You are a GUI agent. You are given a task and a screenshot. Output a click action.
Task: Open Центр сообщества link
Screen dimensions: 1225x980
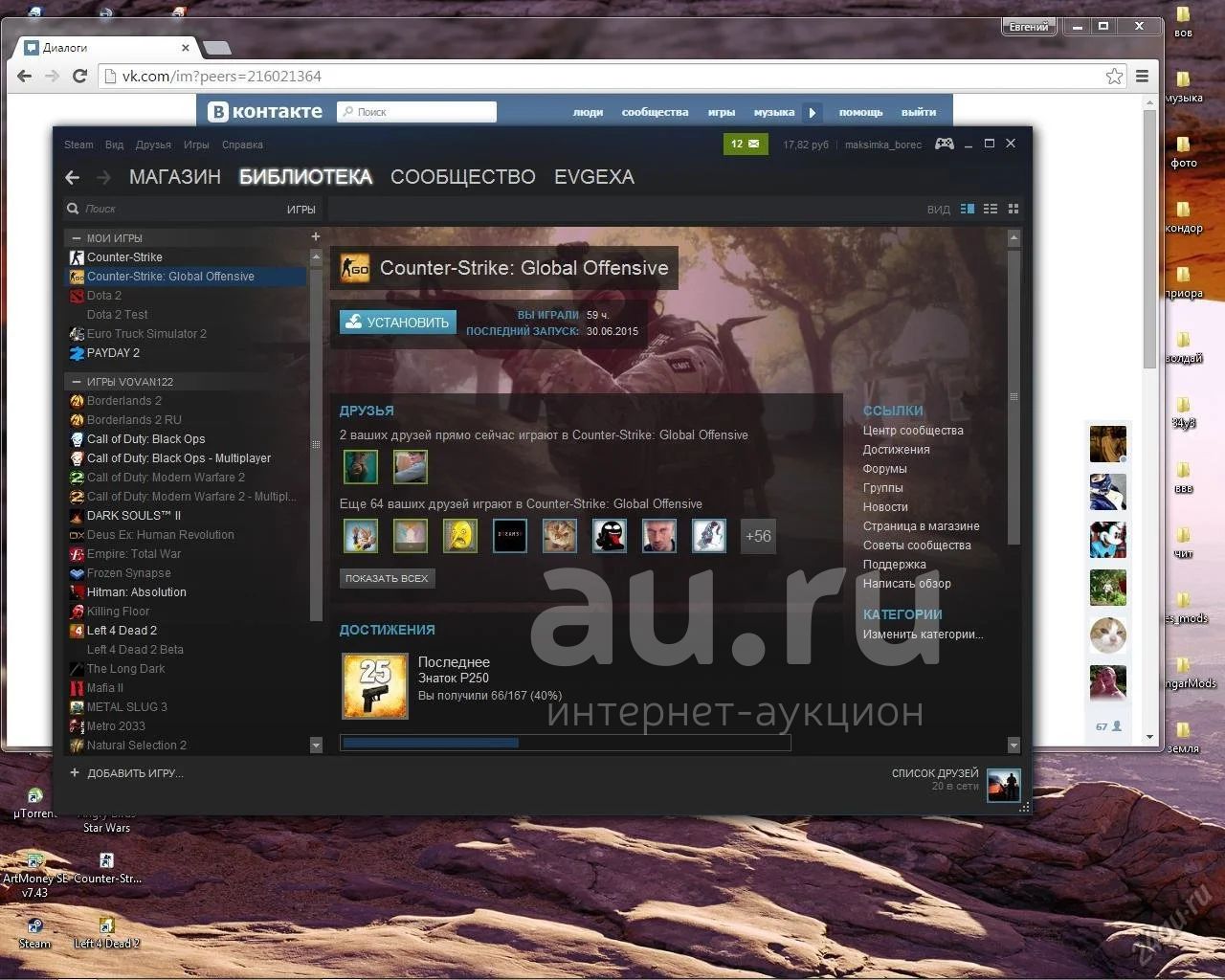click(913, 431)
